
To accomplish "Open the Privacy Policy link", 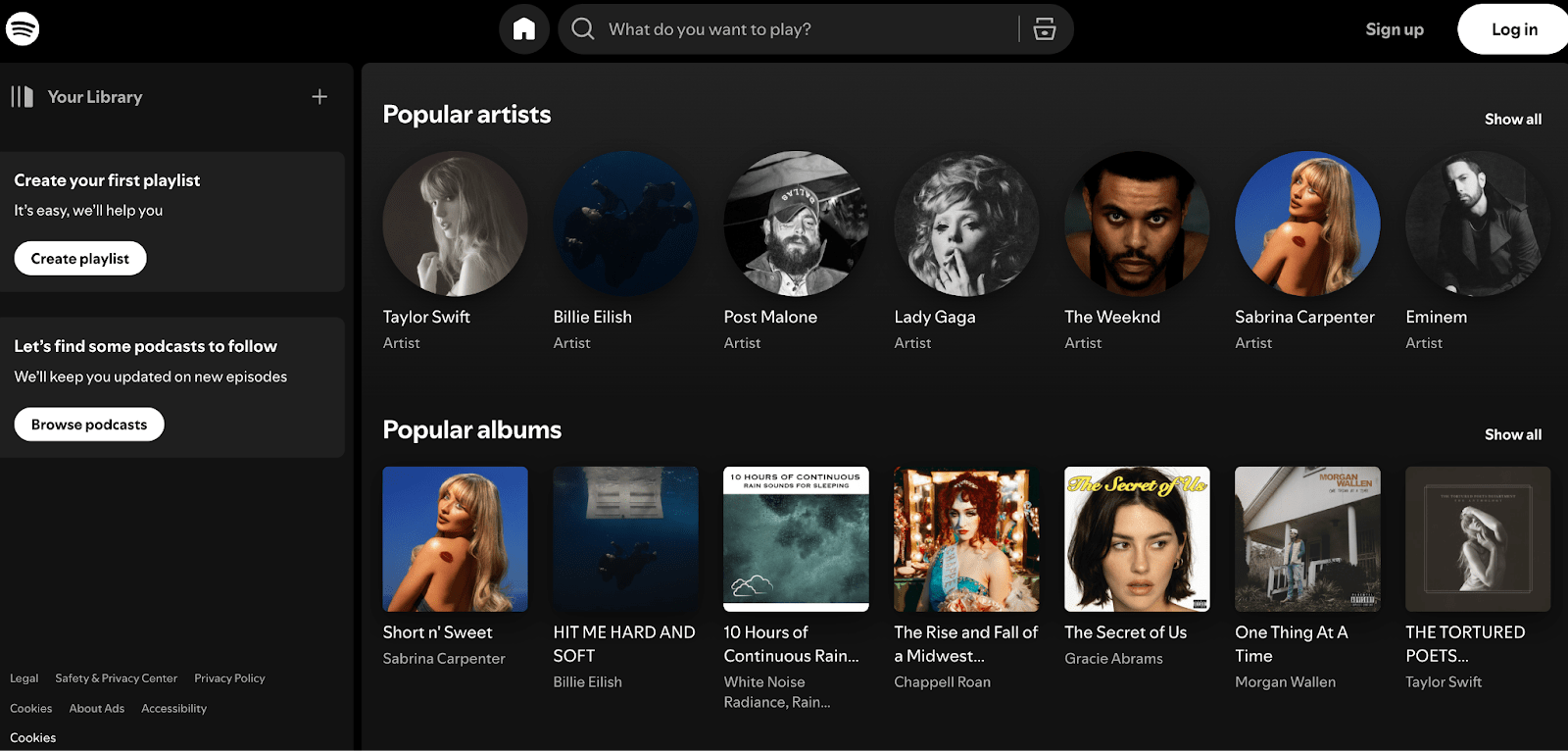I will 229,678.
